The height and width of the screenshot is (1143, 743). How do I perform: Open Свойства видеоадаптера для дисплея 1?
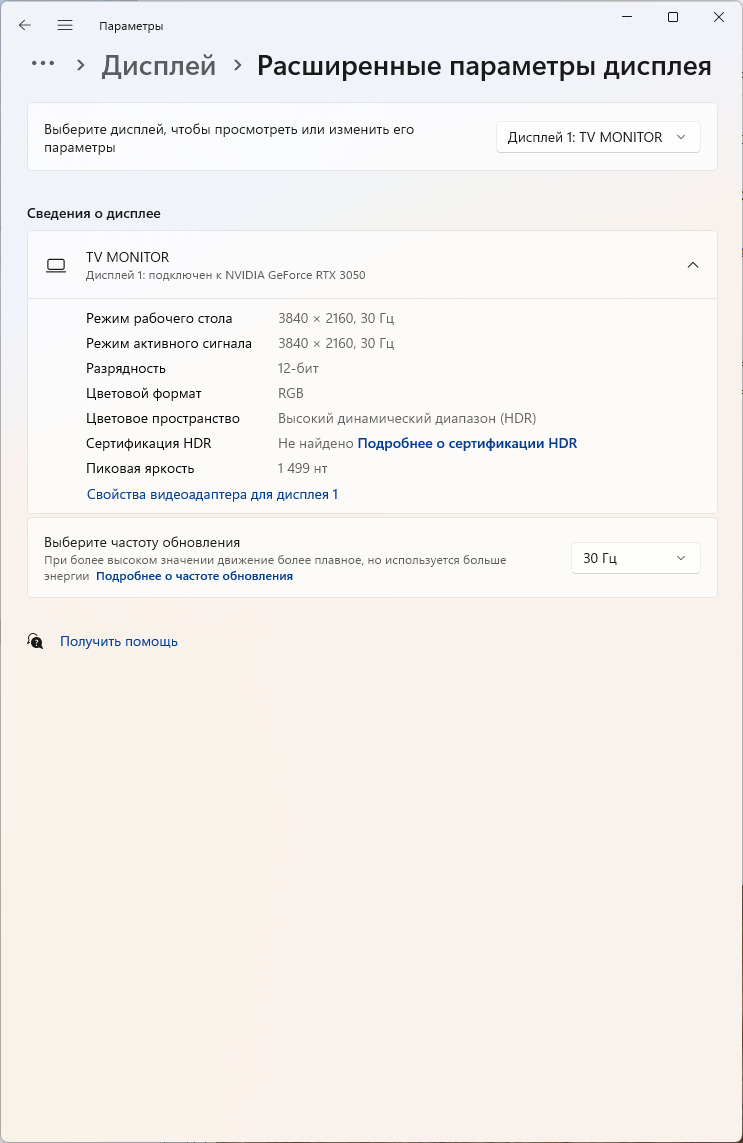(x=212, y=494)
